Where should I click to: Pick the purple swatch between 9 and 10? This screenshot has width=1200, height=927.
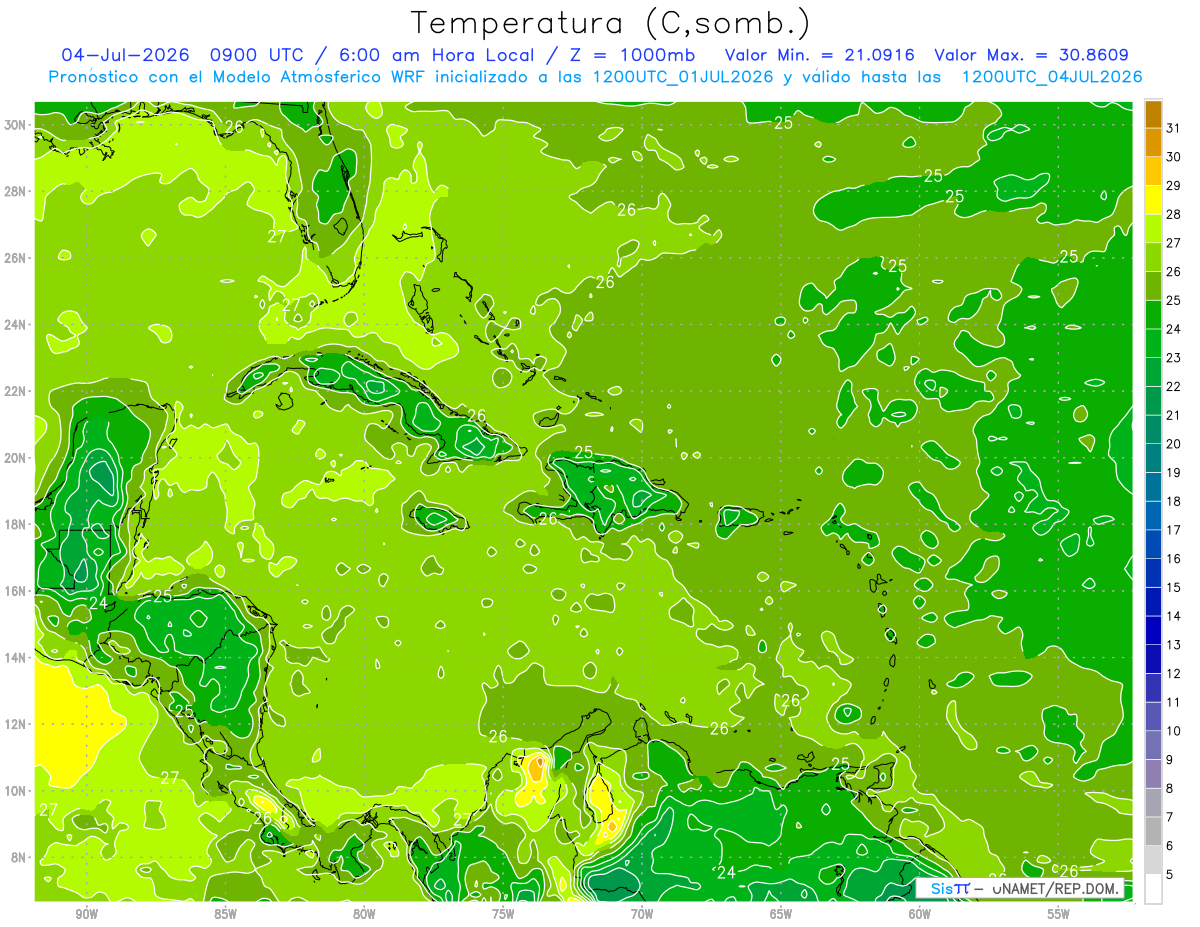click(1153, 746)
